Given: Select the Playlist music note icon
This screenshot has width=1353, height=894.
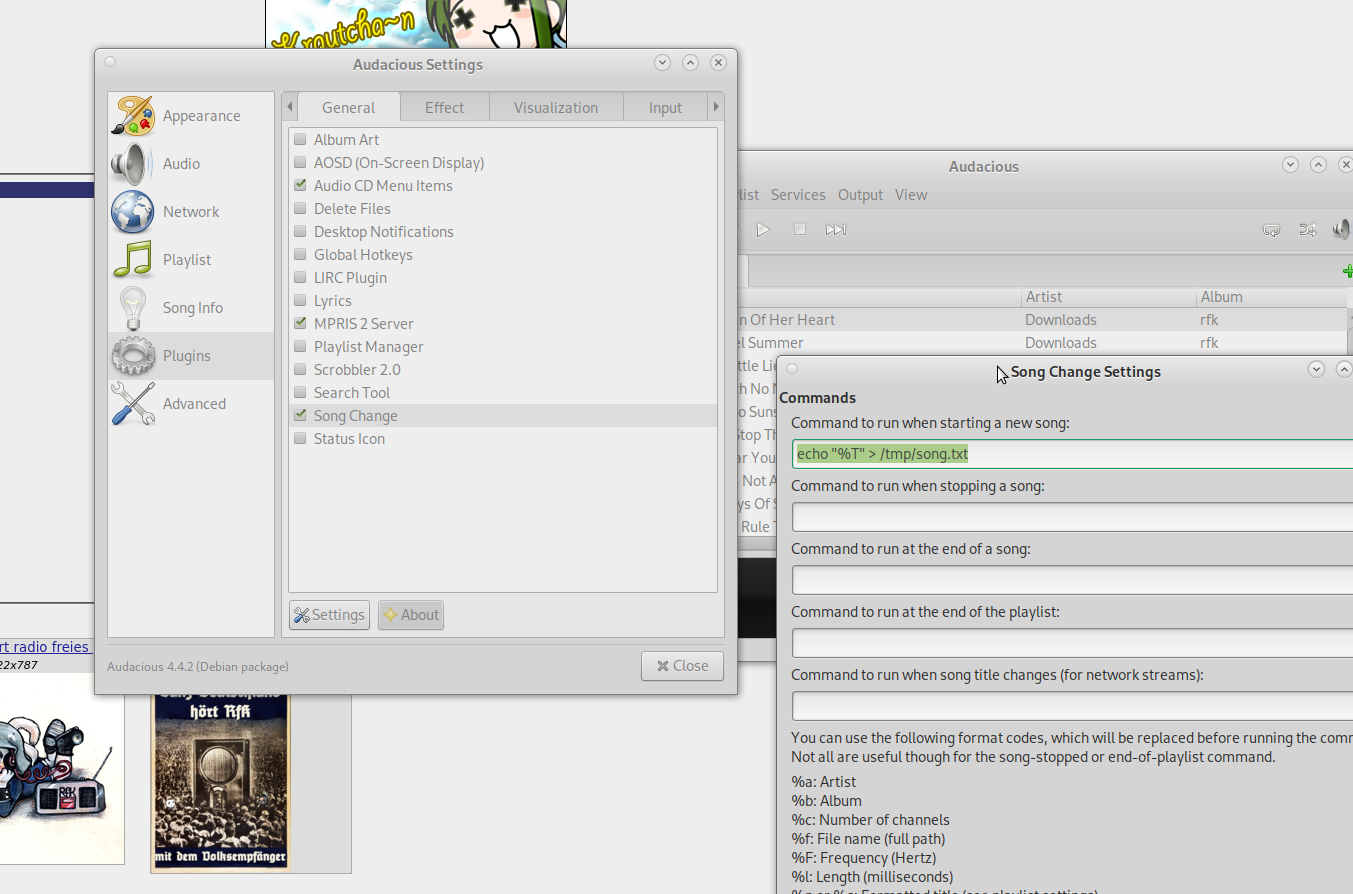Looking at the screenshot, I should (132, 260).
